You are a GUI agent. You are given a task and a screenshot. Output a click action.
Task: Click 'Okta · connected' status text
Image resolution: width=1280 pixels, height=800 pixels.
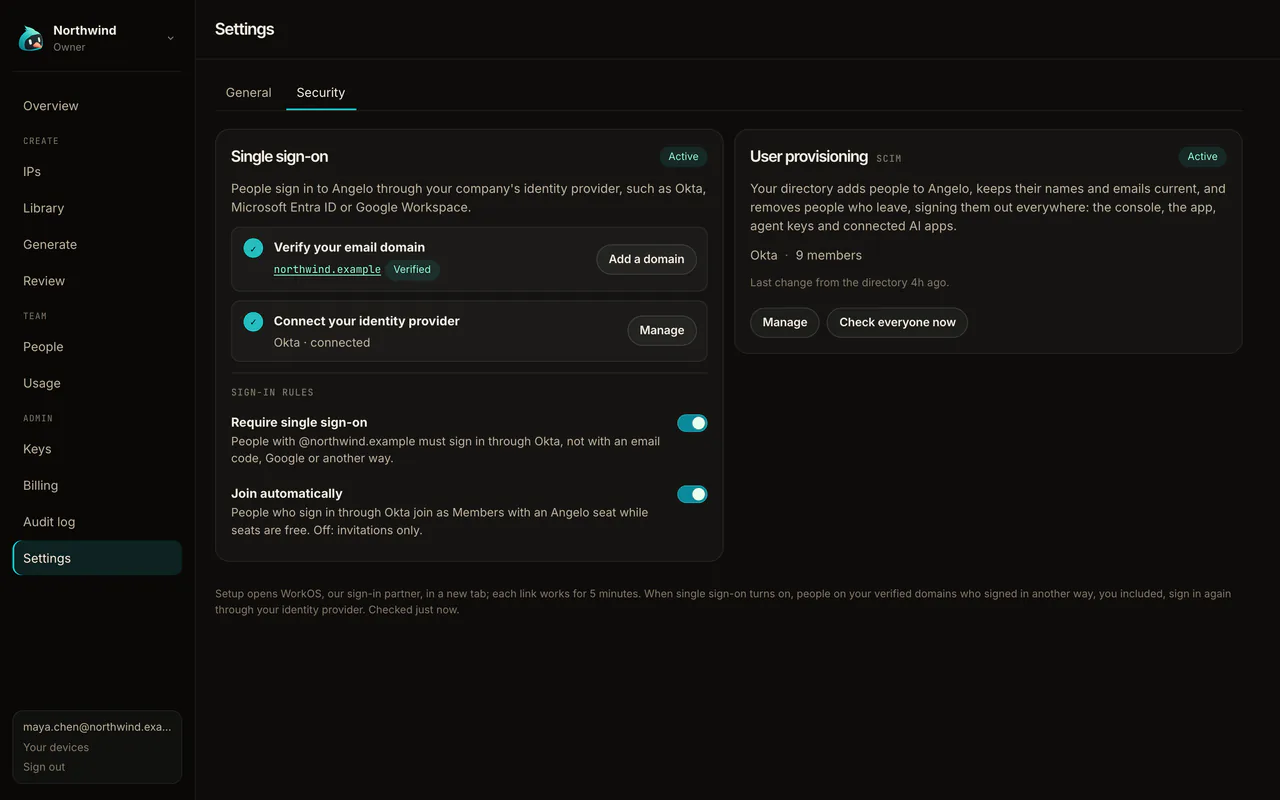pyautogui.click(x=322, y=342)
